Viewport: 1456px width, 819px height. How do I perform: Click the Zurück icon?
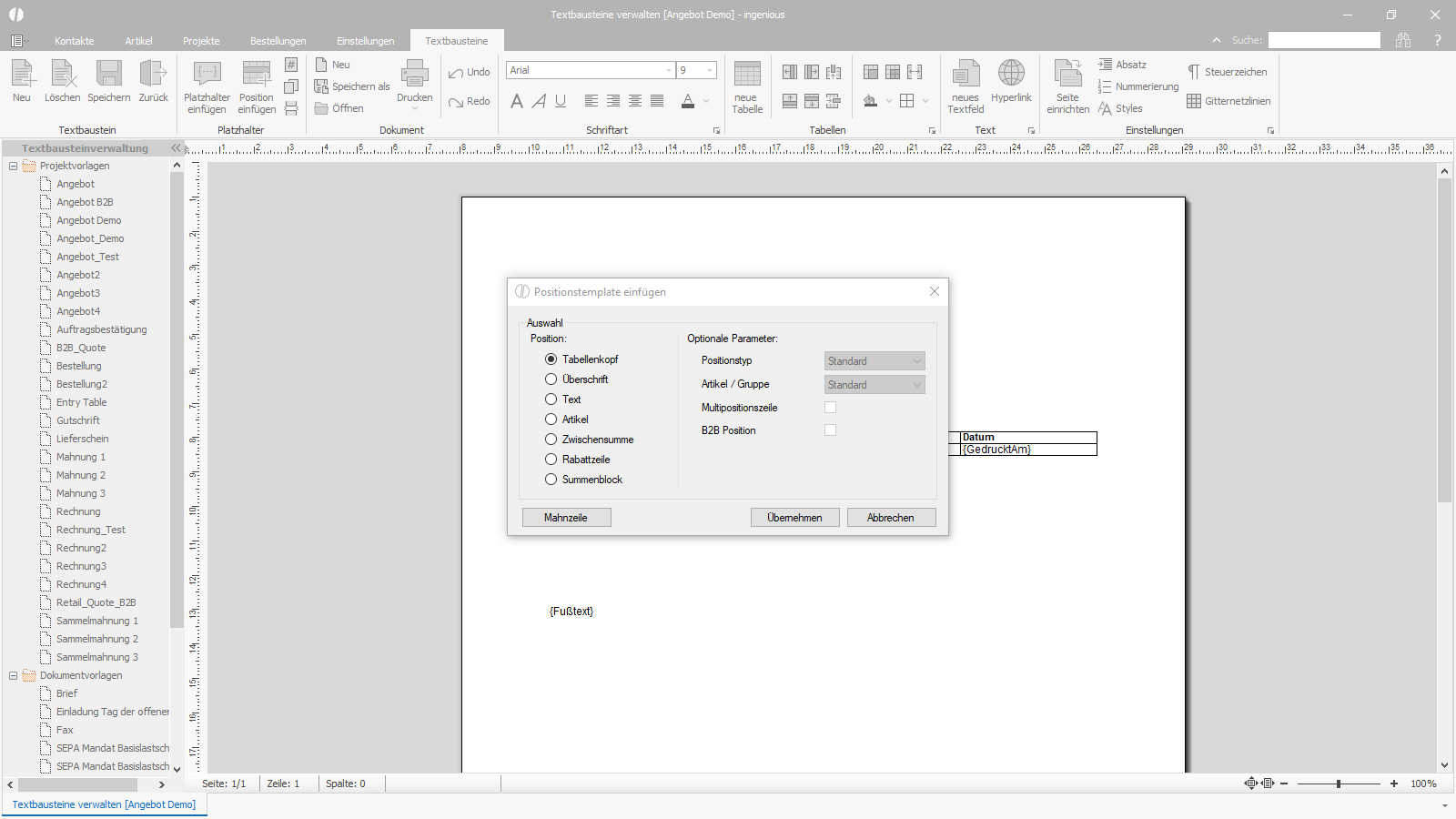click(x=153, y=81)
